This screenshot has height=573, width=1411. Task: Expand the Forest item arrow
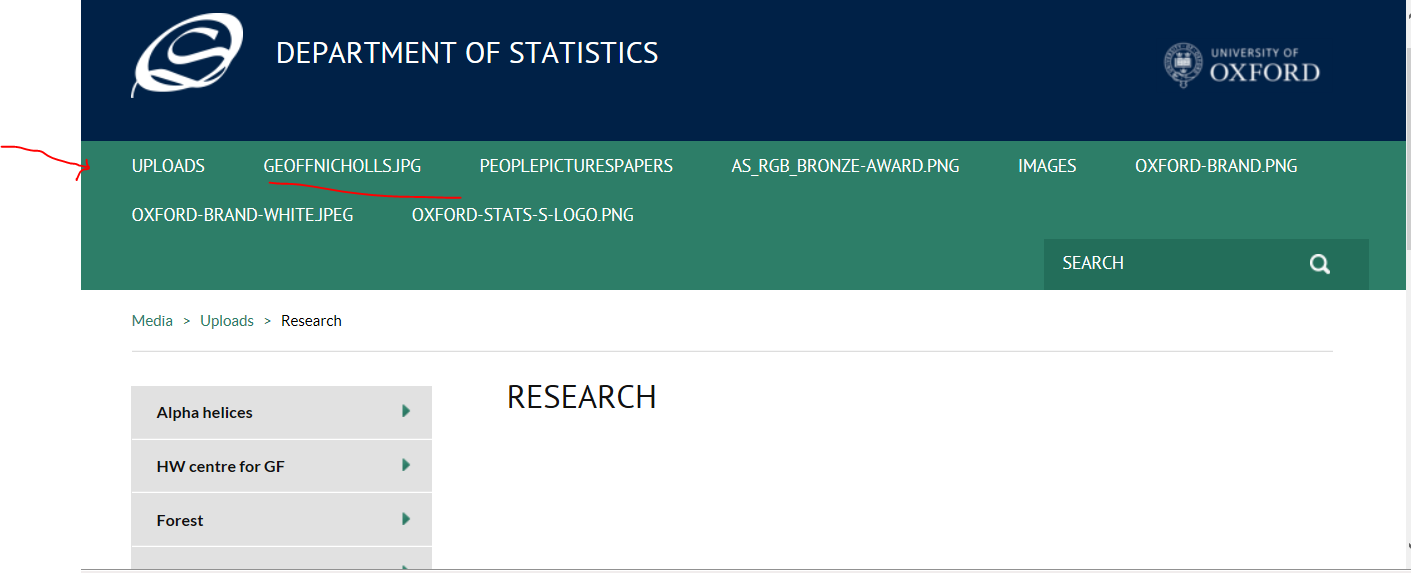[x=406, y=519]
